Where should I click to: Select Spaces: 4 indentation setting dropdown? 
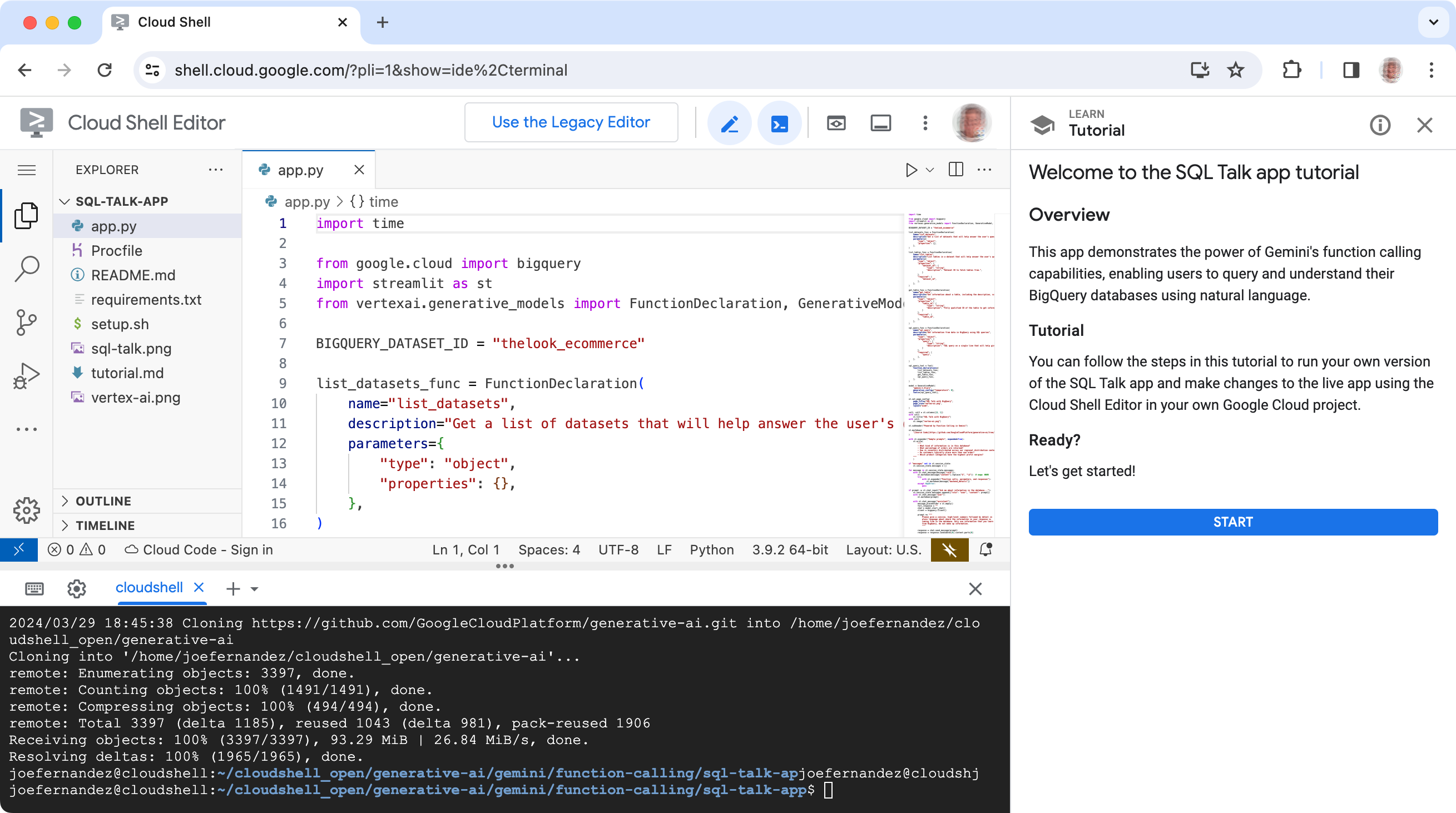pos(549,550)
